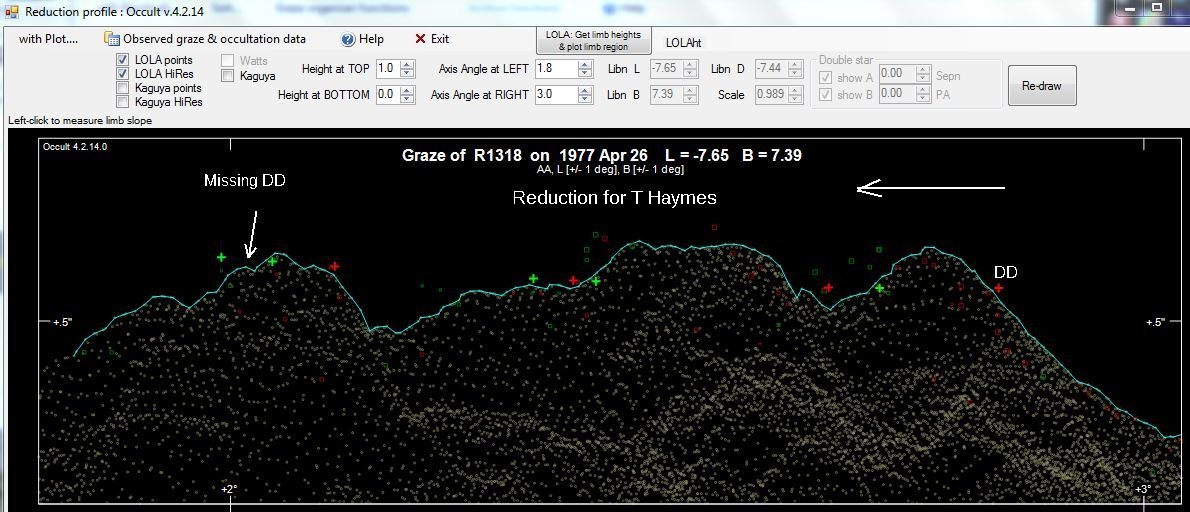Click the Observed graze data table icon
Viewport: 1190px width, 512px height.
click(112, 39)
